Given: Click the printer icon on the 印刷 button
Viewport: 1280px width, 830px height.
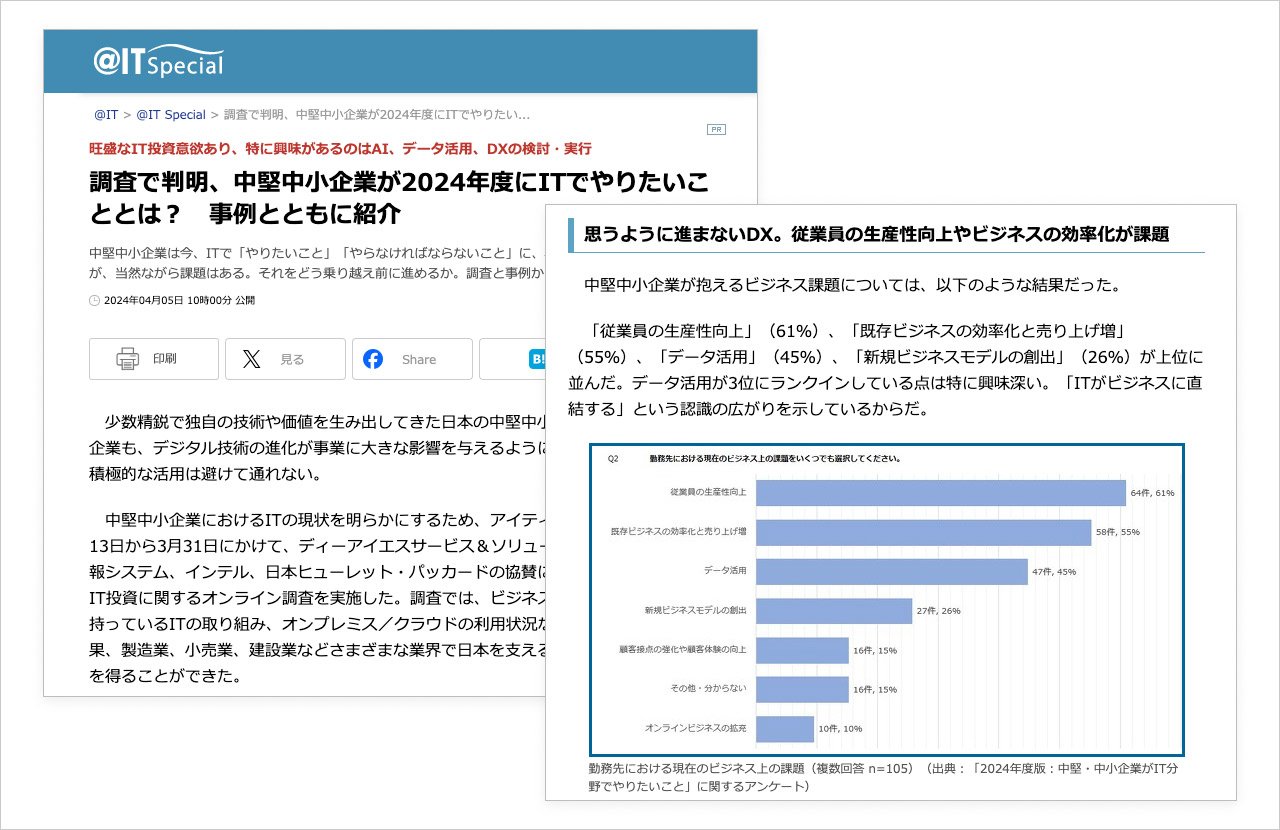Looking at the screenshot, I should pyautogui.click(x=127, y=359).
